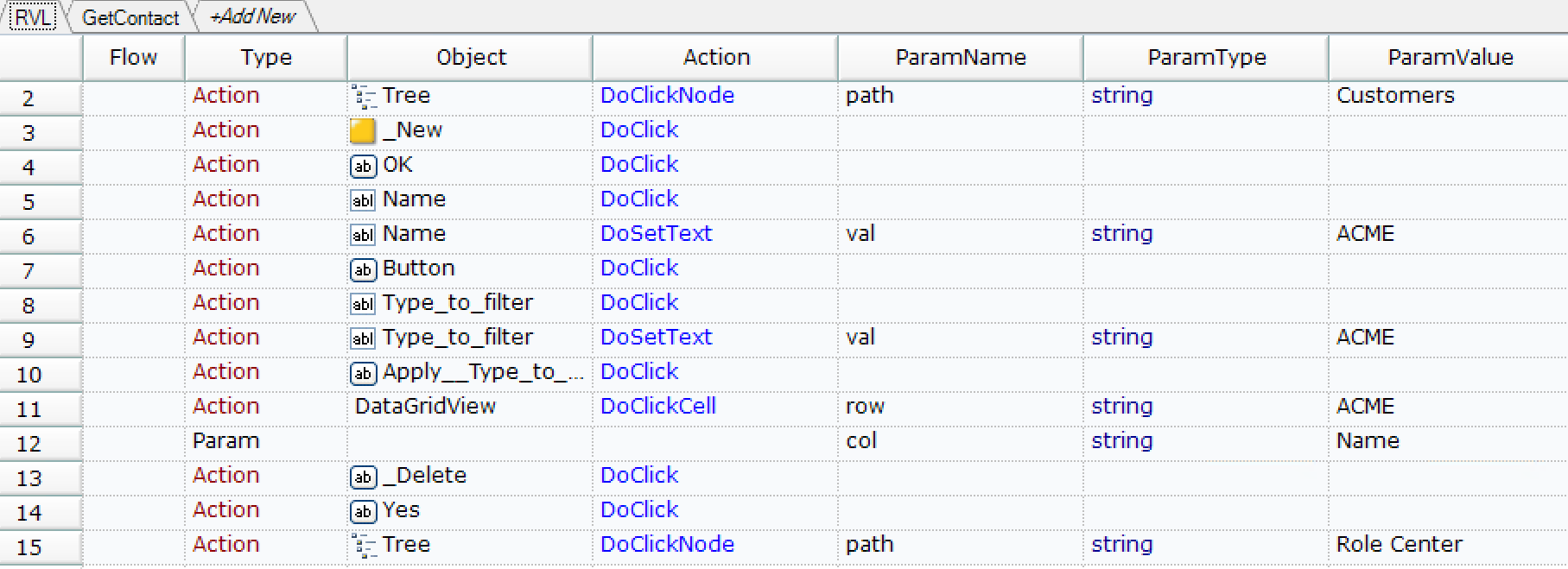
Task: Click the Button object icon in row 7
Action: click(363, 269)
